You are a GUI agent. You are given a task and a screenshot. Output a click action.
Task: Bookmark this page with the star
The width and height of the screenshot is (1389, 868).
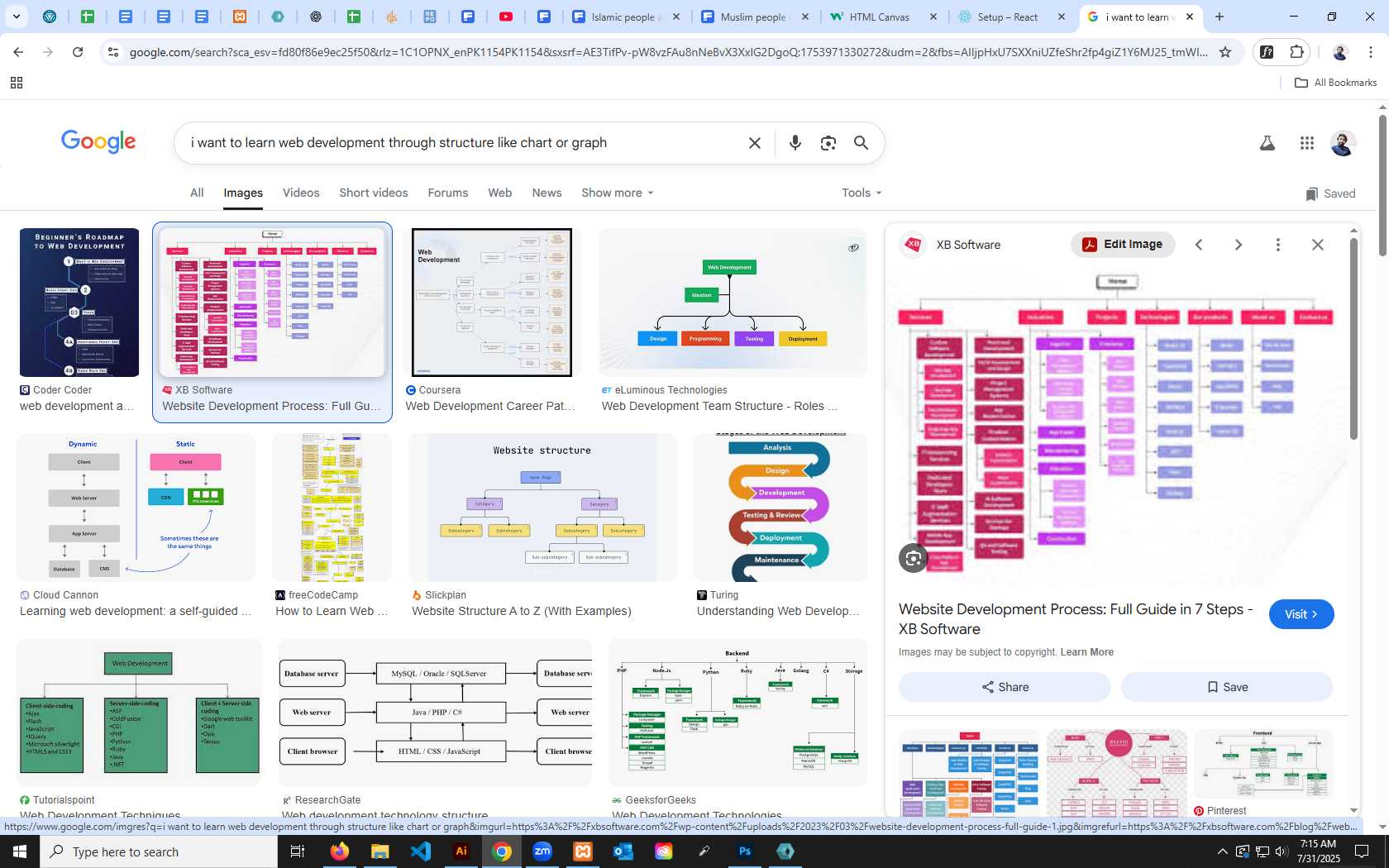click(1225, 52)
